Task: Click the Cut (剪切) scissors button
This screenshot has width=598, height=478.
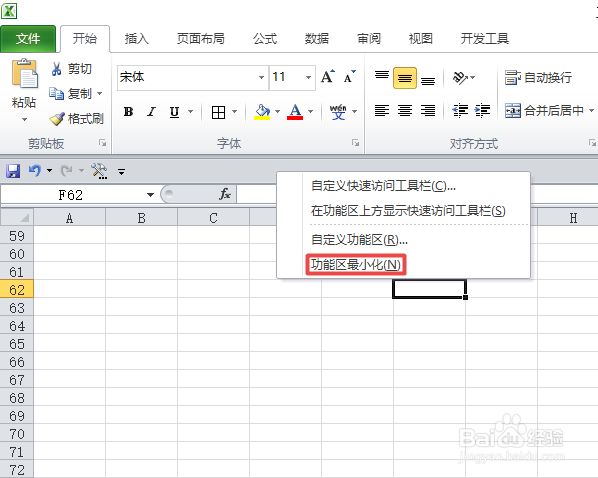Action: click(x=72, y=69)
